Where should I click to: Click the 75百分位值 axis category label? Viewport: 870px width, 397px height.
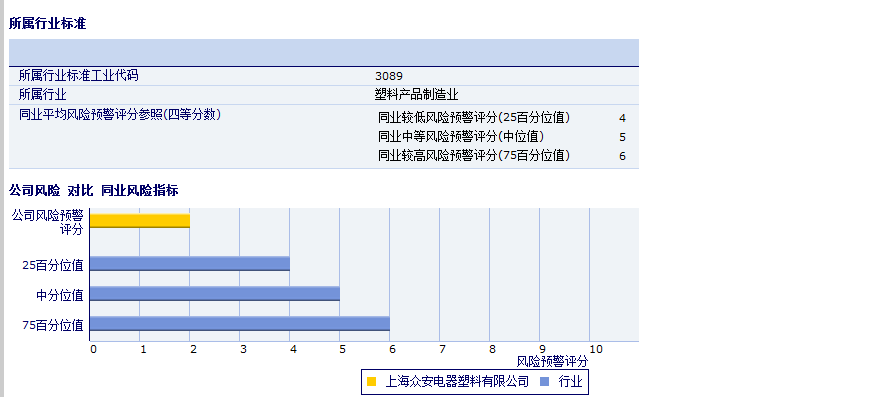coord(53,325)
